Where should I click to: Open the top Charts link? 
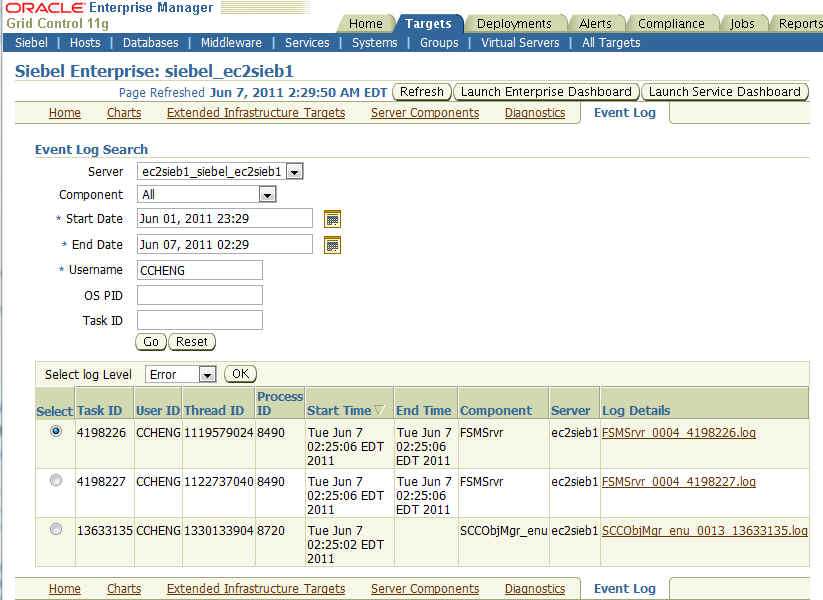124,113
